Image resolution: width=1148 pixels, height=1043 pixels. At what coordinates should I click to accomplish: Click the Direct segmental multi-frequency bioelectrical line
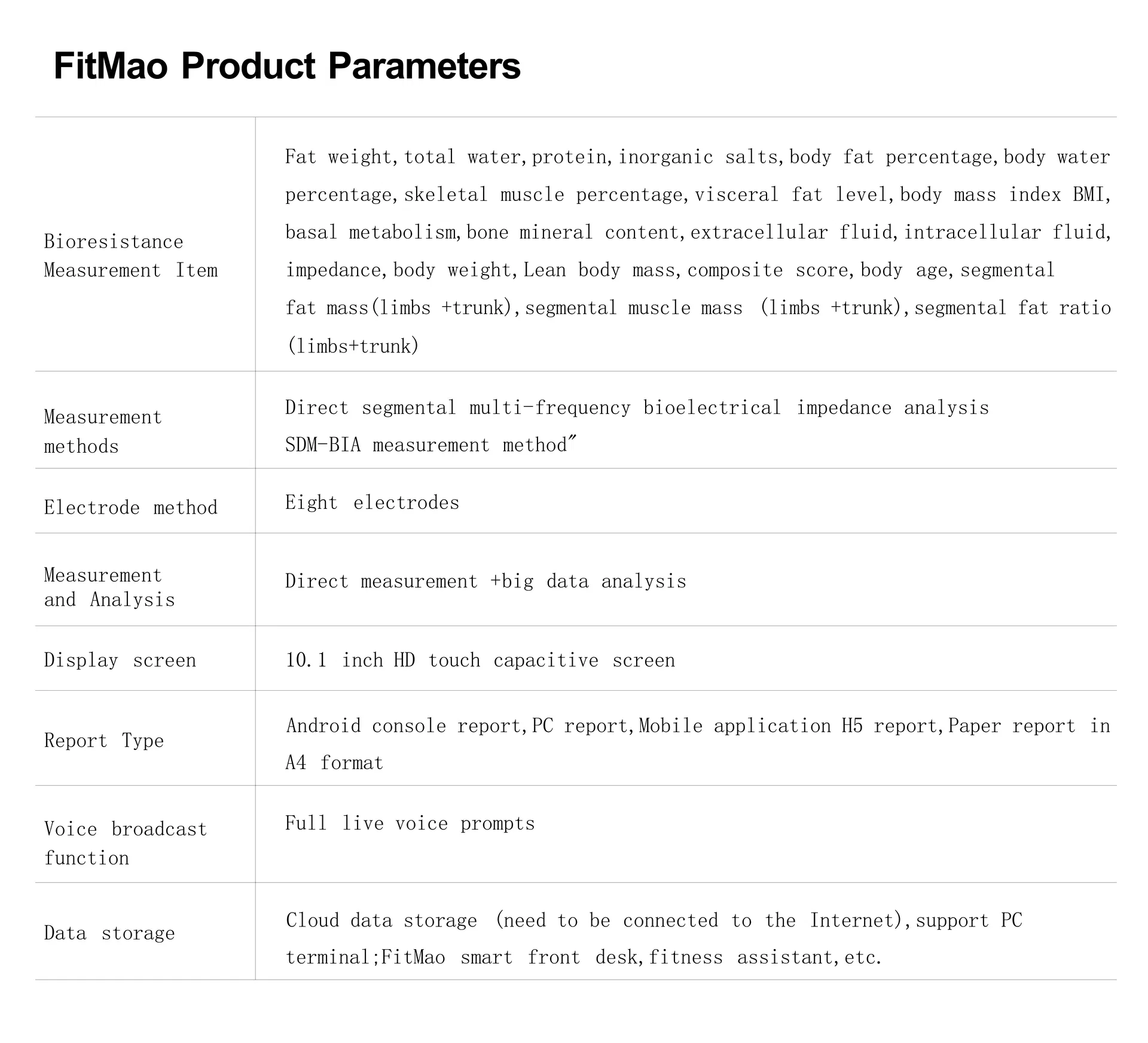click(637, 408)
